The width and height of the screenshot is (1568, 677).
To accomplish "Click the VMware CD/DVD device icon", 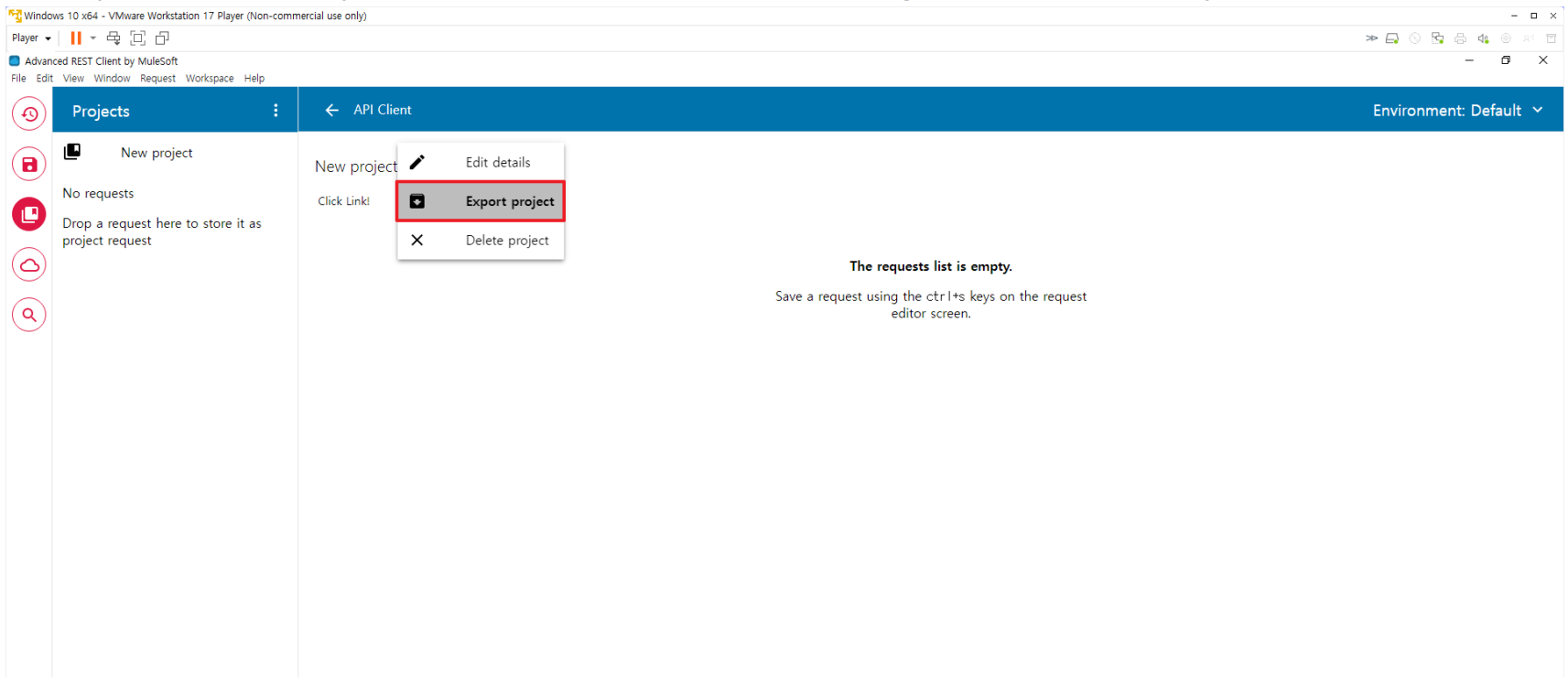I will coord(1415,38).
